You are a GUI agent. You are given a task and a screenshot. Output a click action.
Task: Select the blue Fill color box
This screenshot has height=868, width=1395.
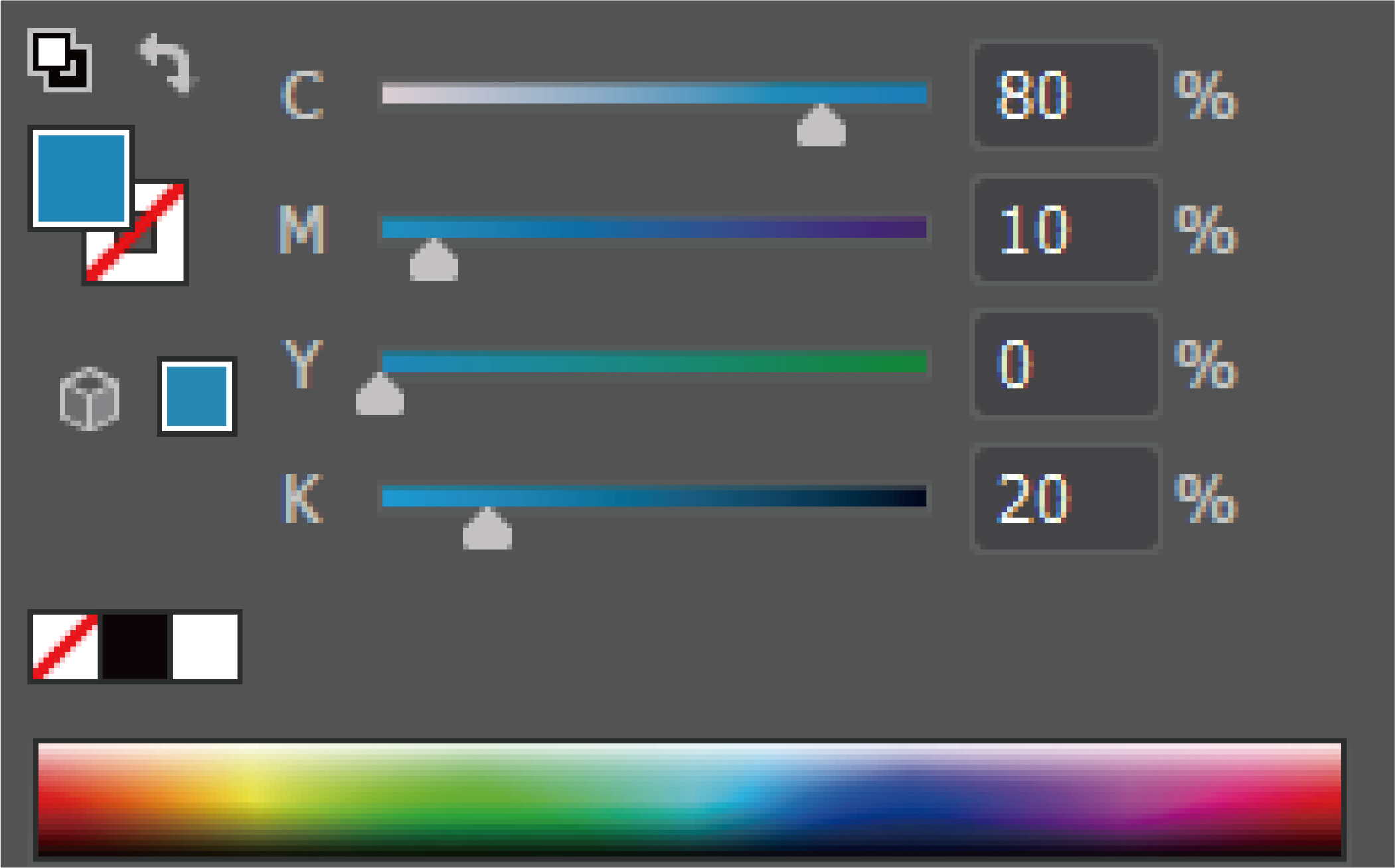click(x=81, y=178)
